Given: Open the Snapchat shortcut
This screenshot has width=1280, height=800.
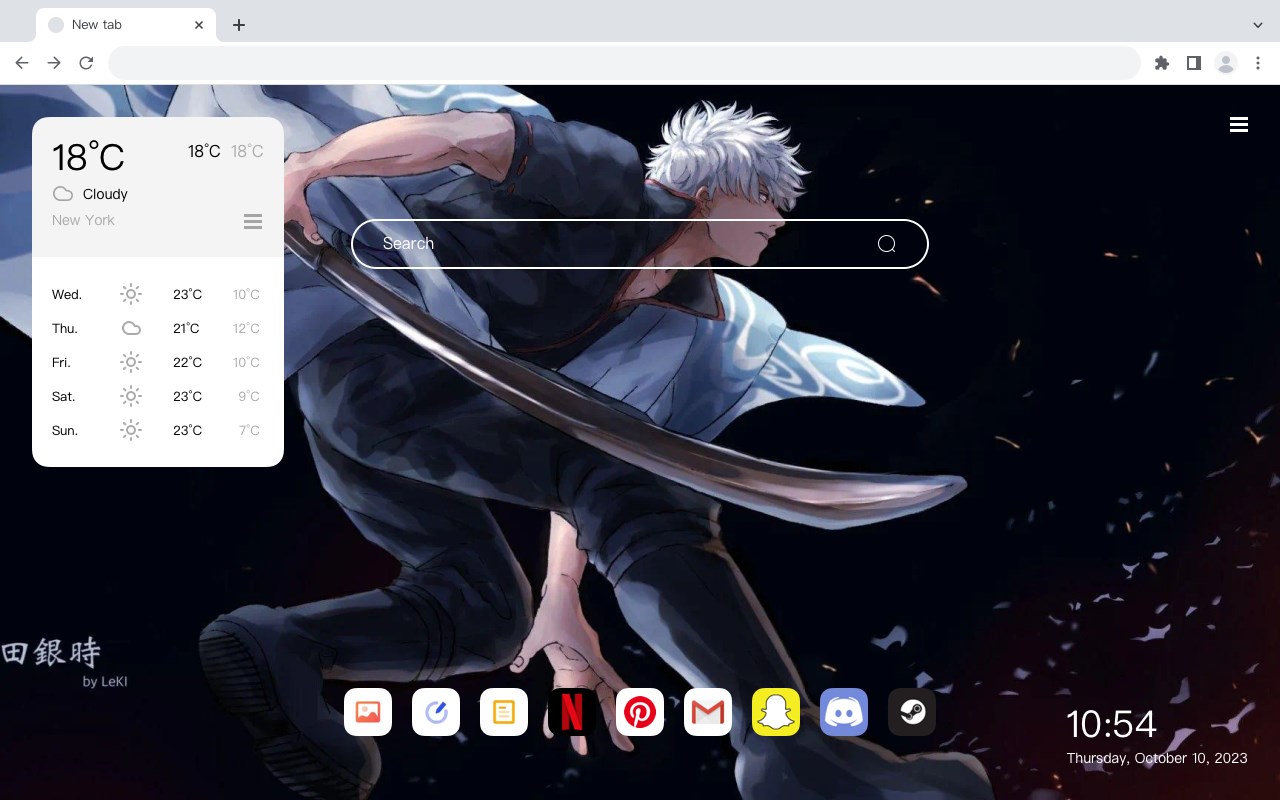Looking at the screenshot, I should pos(776,712).
